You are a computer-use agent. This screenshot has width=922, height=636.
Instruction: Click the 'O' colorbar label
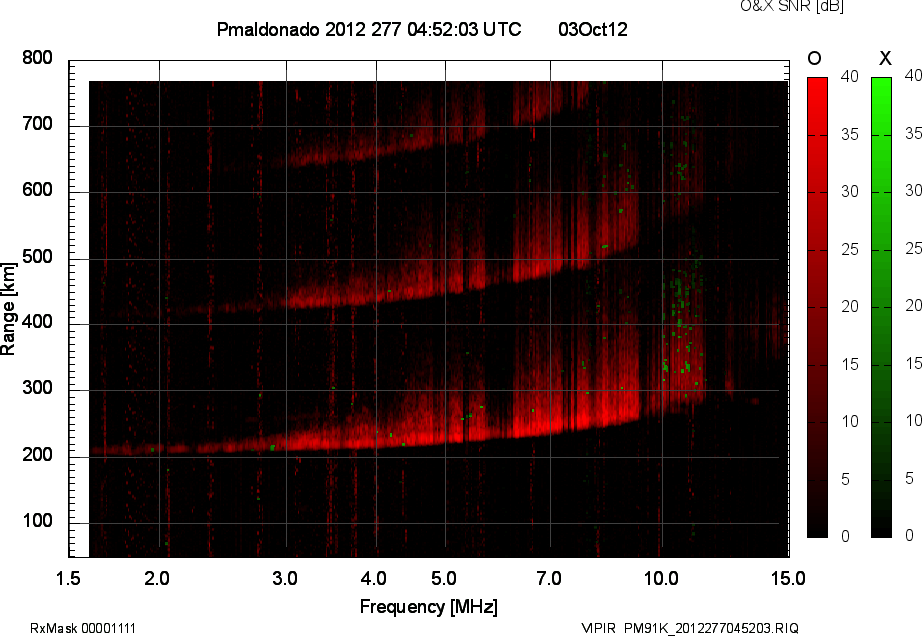coord(814,58)
